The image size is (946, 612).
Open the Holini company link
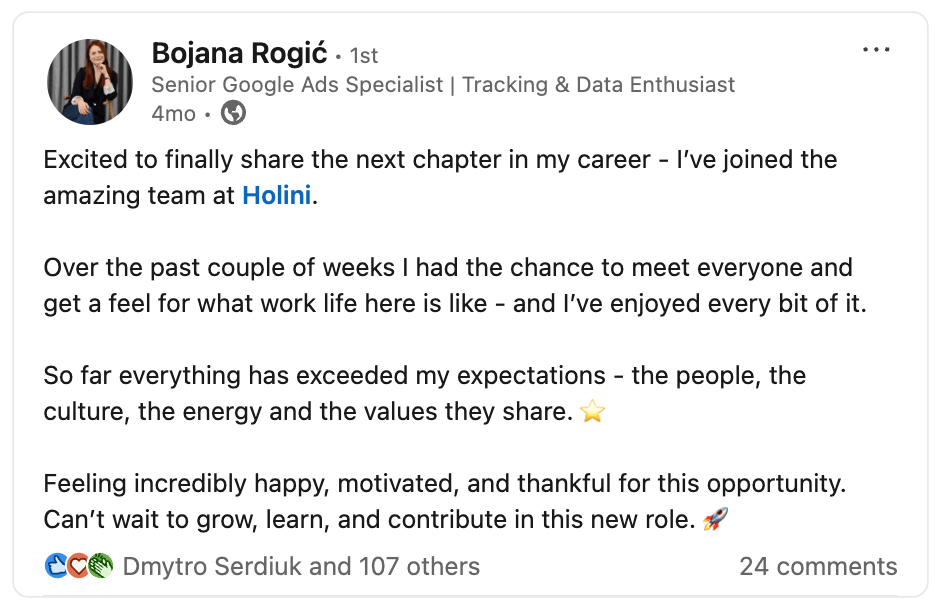tap(278, 196)
